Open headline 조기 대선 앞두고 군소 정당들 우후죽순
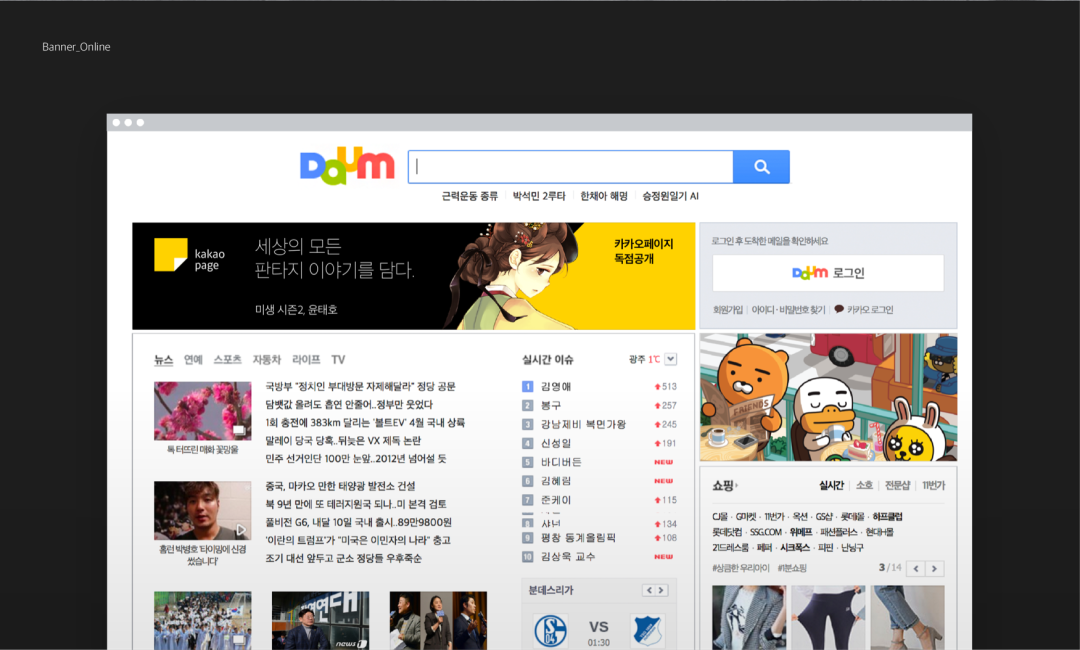The width and height of the screenshot is (1080, 650). (344, 558)
